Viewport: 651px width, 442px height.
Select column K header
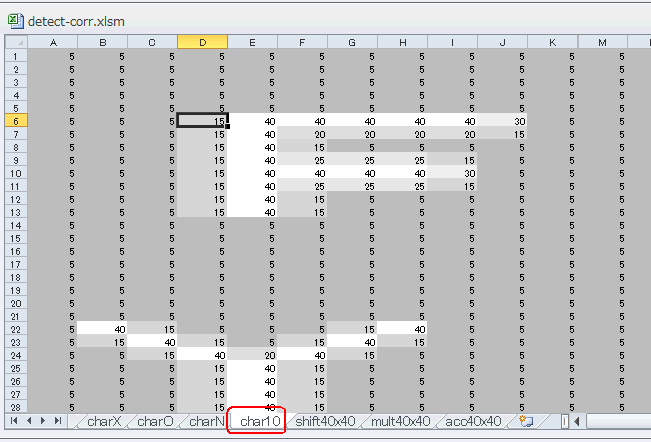pos(553,42)
